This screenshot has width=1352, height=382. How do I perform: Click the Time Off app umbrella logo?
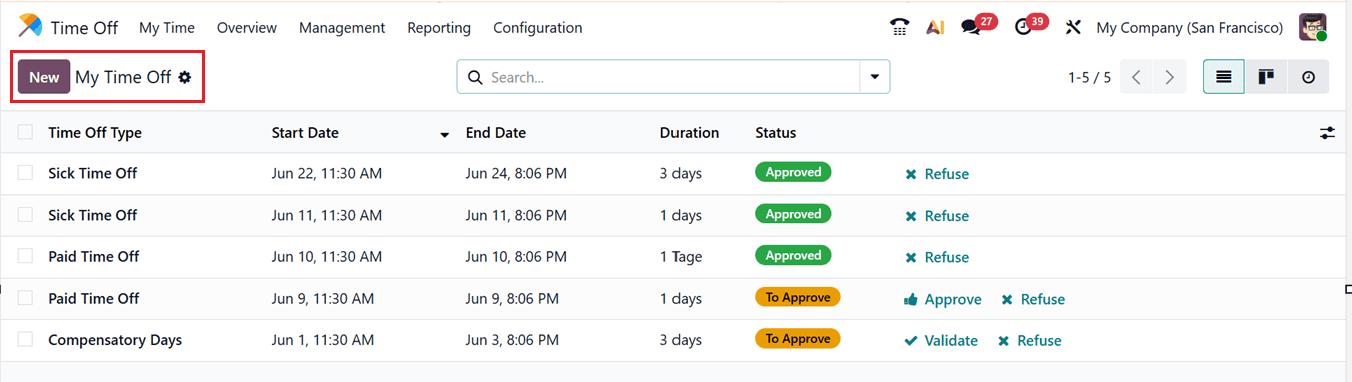coord(30,27)
